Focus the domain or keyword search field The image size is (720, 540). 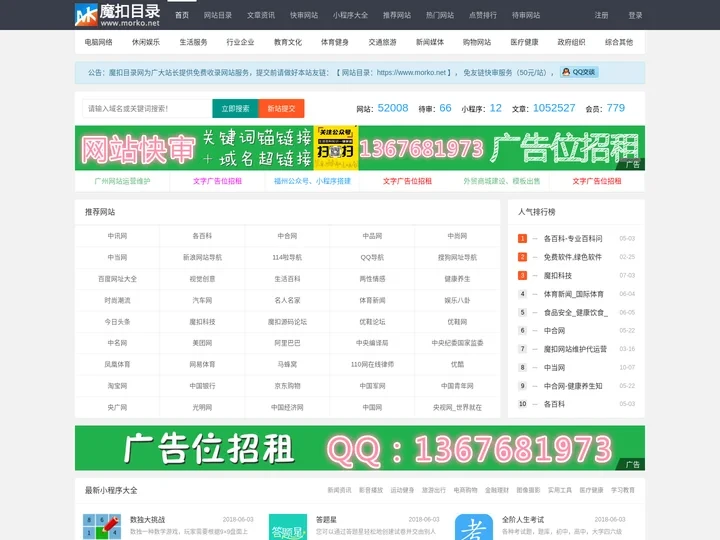tap(147, 108)
